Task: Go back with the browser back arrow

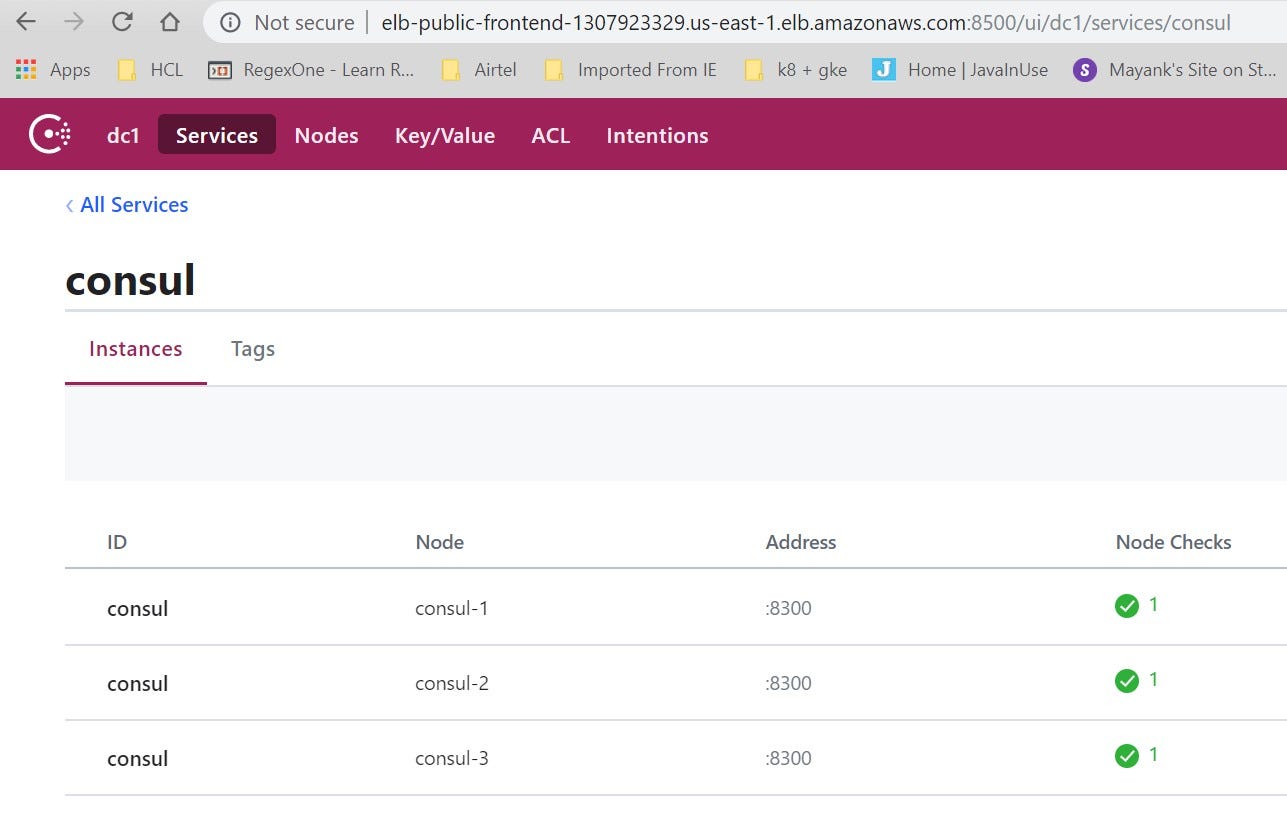Action: (26, 21)
